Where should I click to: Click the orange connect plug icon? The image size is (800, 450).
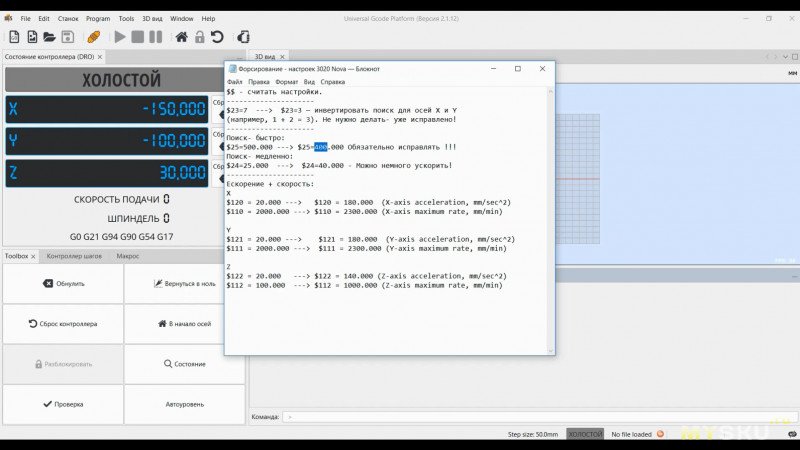93,37
